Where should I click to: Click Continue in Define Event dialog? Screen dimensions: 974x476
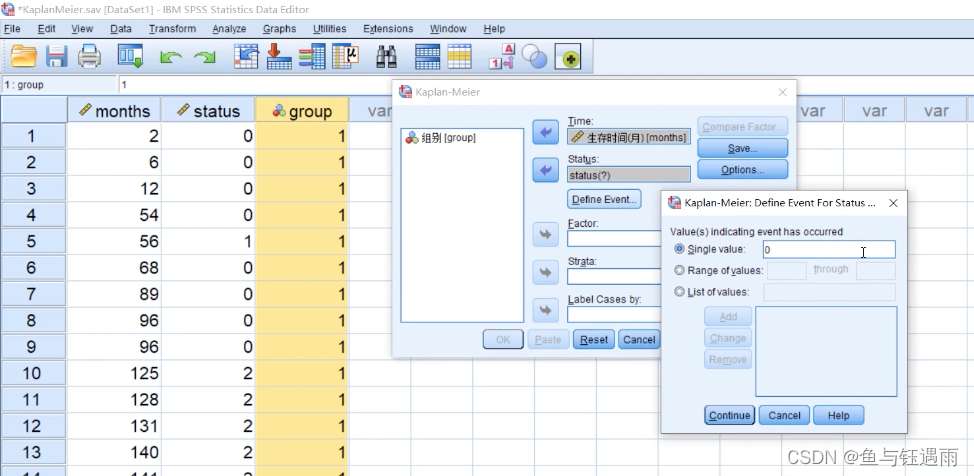[x=730, y=415]
